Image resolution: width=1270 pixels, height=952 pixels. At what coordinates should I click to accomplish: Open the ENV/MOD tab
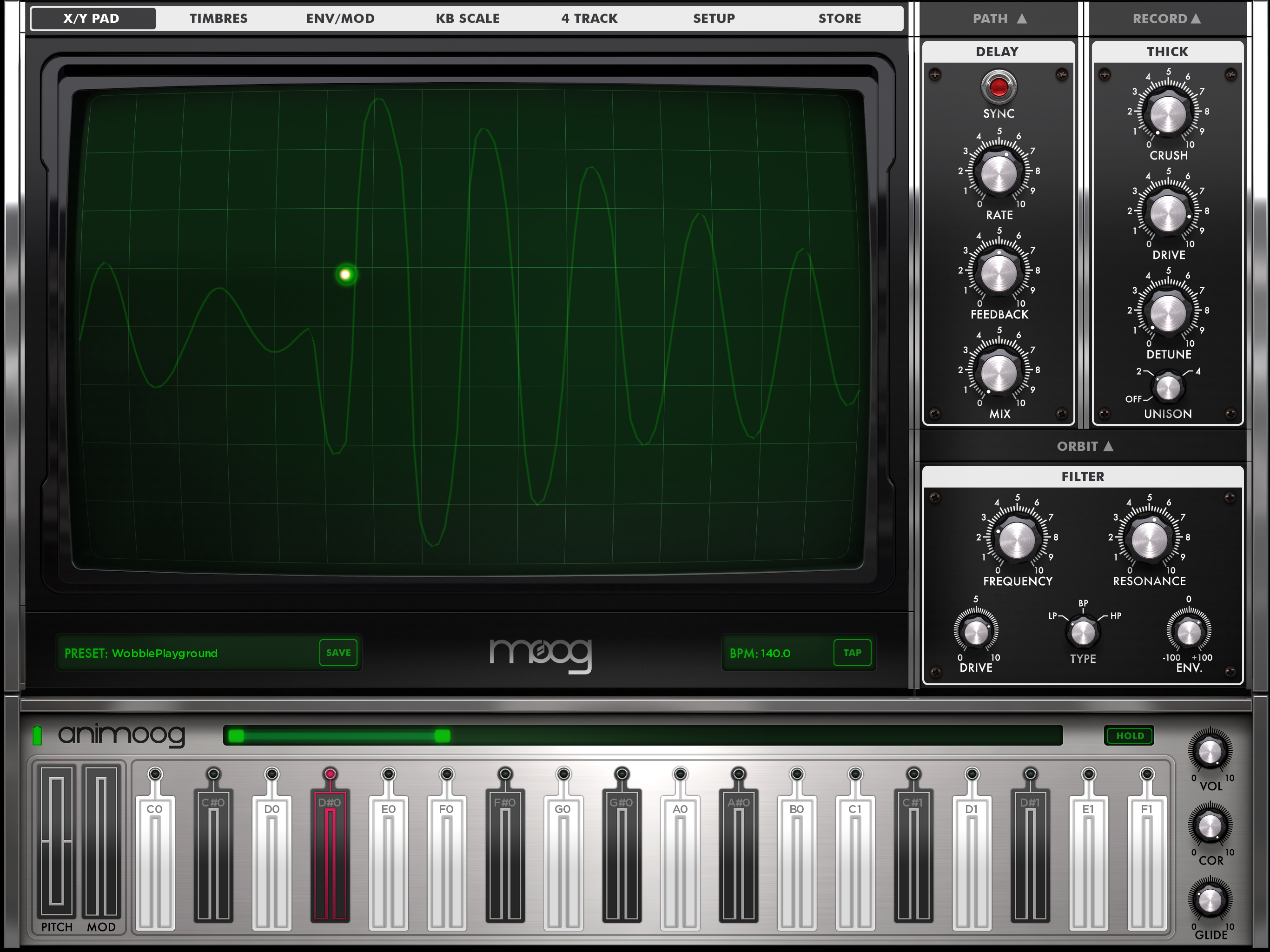pyautogui.click(x=340, y=19)
